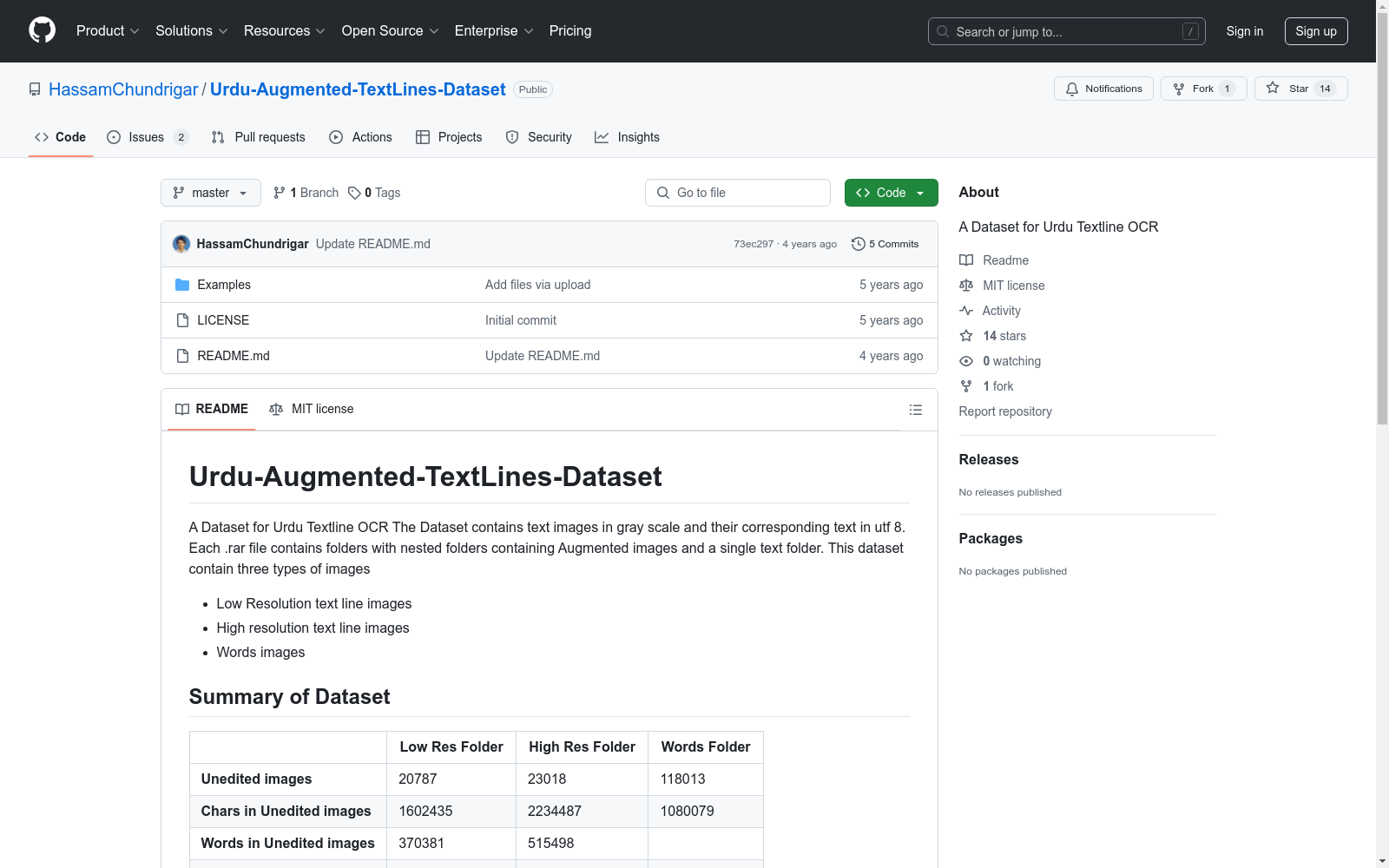Open the Examples folder
Screen dimensions: 1389x868
coord(224,285)
